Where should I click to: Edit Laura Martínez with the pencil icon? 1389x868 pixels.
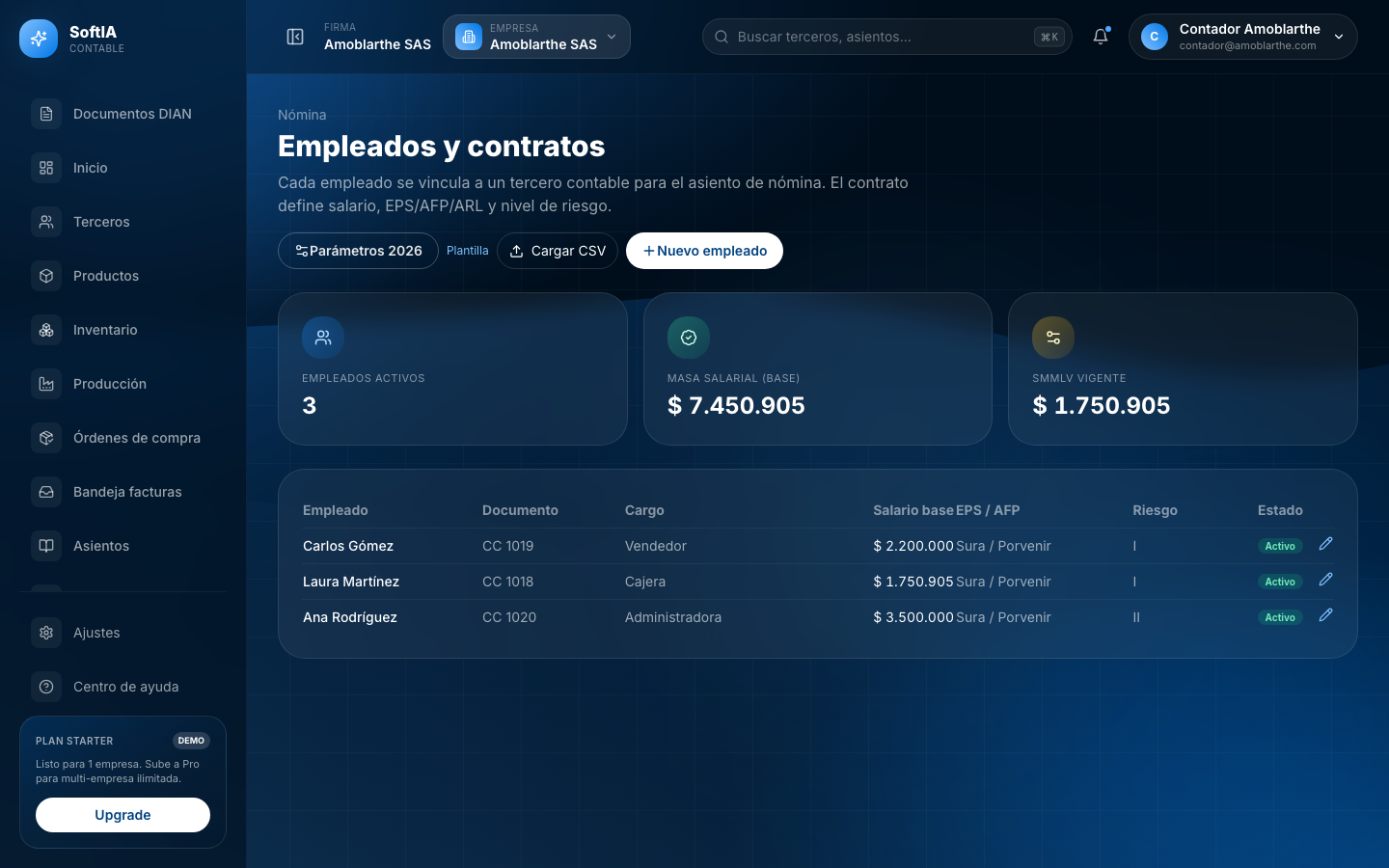coord(1325,580)
